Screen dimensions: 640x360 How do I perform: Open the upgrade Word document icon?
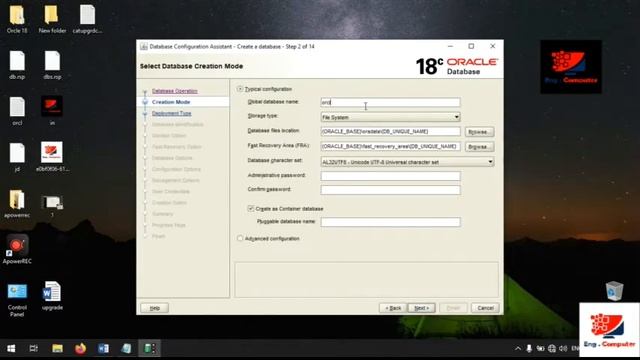(x=52, y=292)
